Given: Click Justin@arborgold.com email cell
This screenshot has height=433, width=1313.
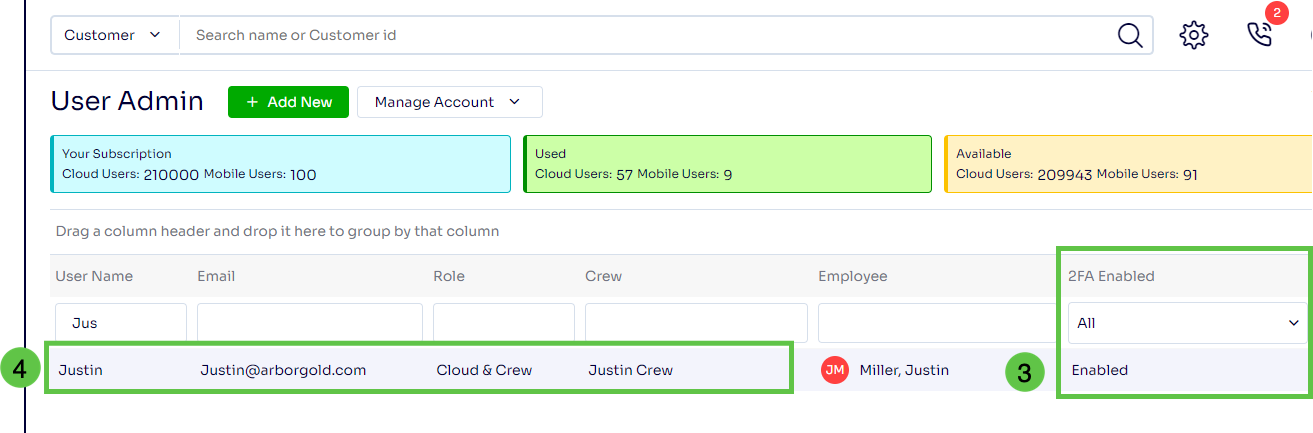Looking at the screenshot, I should [x=283, y=370].
